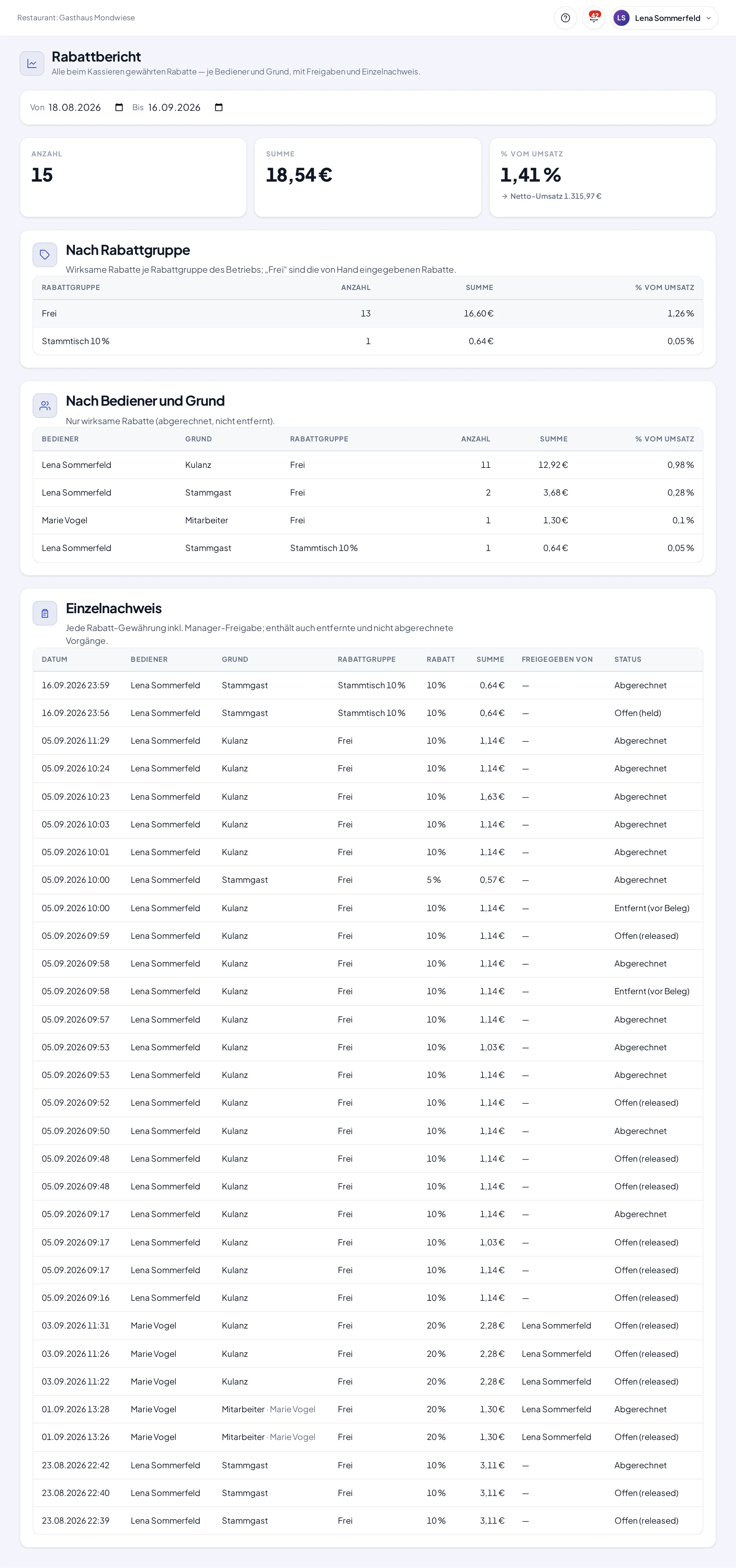This screenshot has width=736, height=1568.
Task: Click the Kulanz cell with count 11
Action: [x=198, y=465]
